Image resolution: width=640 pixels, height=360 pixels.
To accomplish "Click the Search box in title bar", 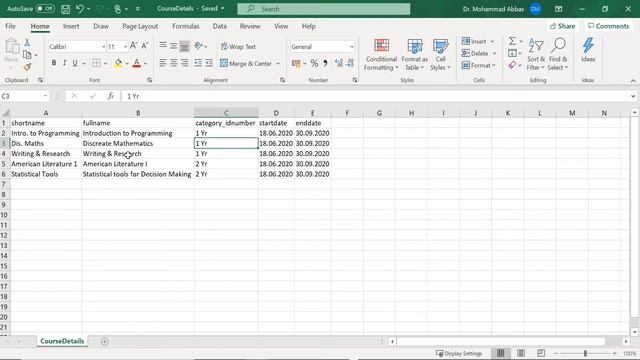I will pos(324,9).
